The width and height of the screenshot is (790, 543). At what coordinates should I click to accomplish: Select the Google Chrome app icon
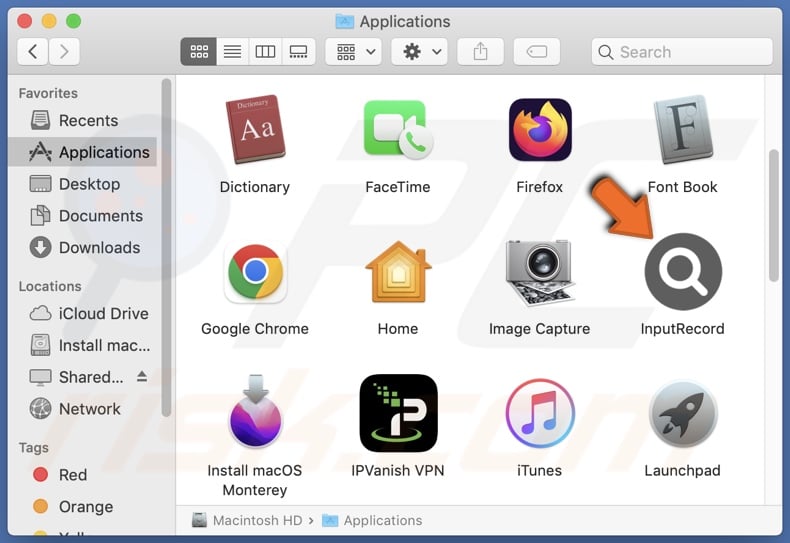[x=255, y=272]
